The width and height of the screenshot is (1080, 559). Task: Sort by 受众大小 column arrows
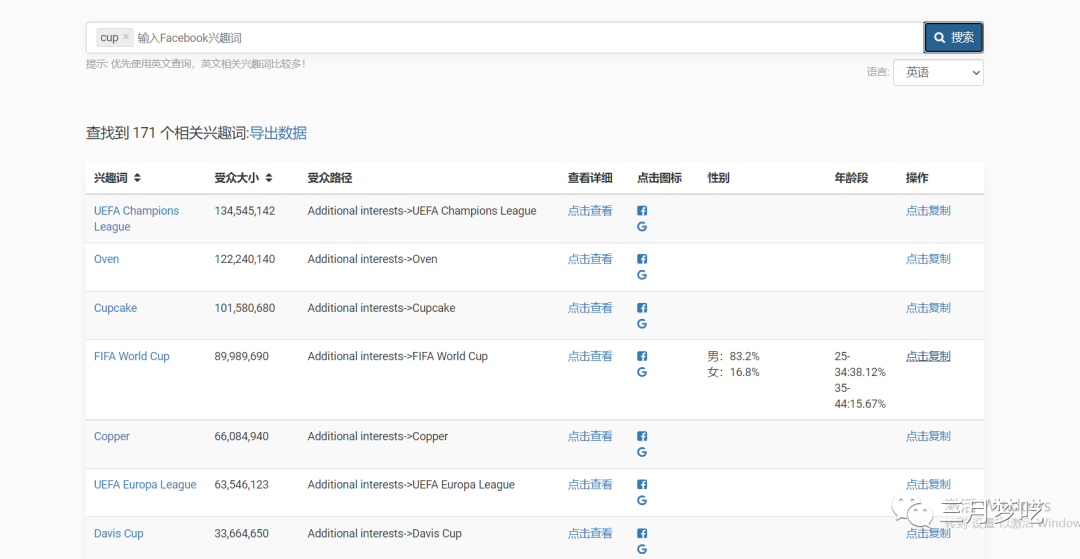(269, 178)
